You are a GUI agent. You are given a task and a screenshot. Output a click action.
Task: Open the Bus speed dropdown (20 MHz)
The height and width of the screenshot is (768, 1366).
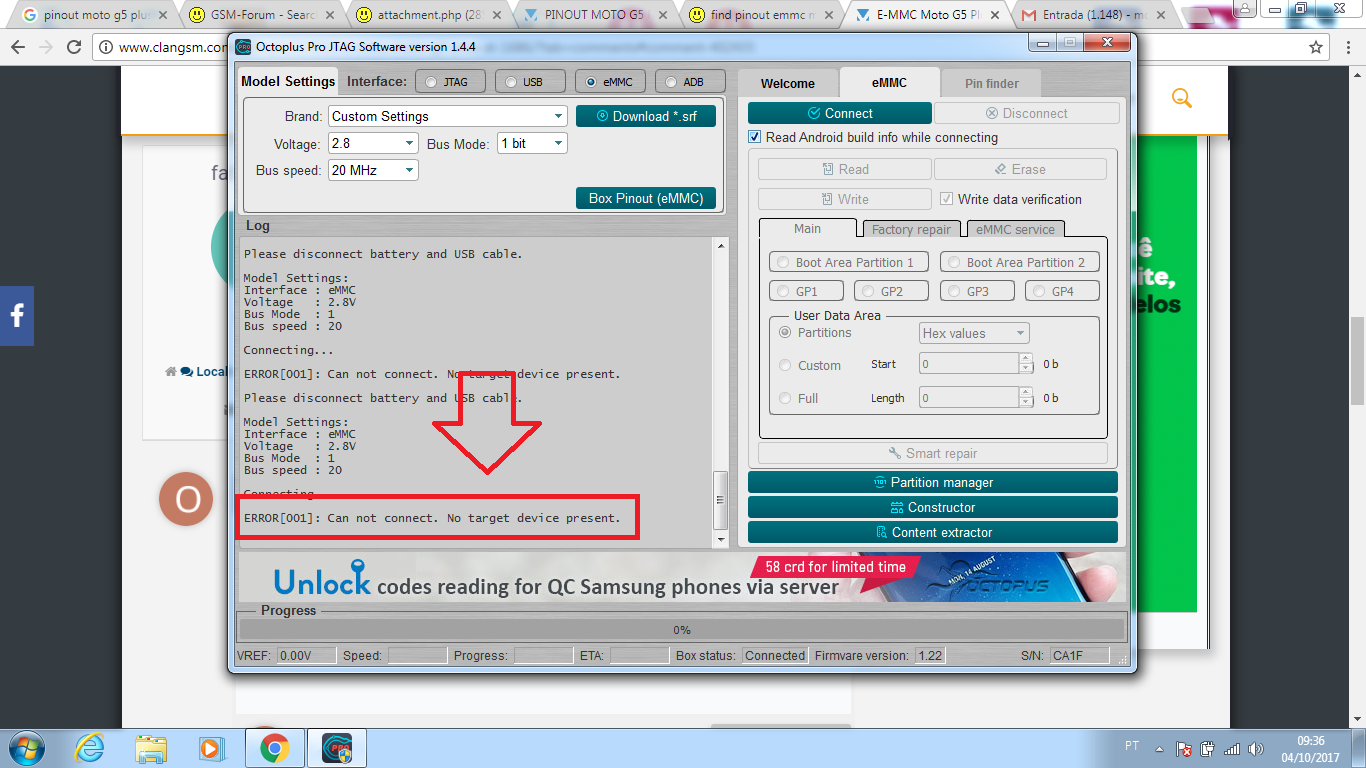point(373,170)
